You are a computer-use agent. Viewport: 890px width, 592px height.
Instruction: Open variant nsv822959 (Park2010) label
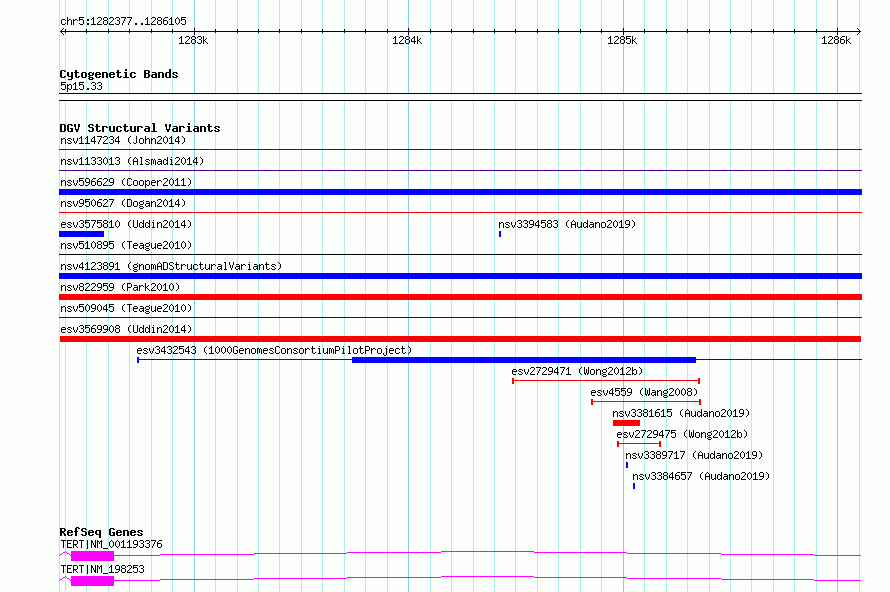[120, 287]
